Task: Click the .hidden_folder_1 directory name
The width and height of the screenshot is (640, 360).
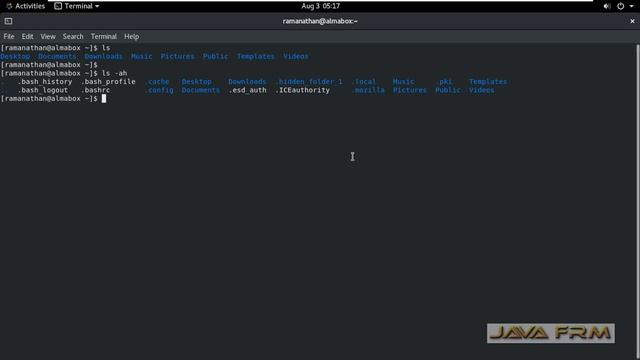Action: click(309, 82)
